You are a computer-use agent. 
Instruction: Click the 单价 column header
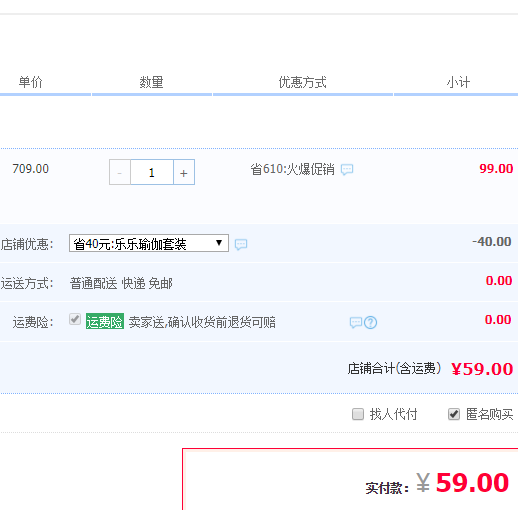point(31,82)
